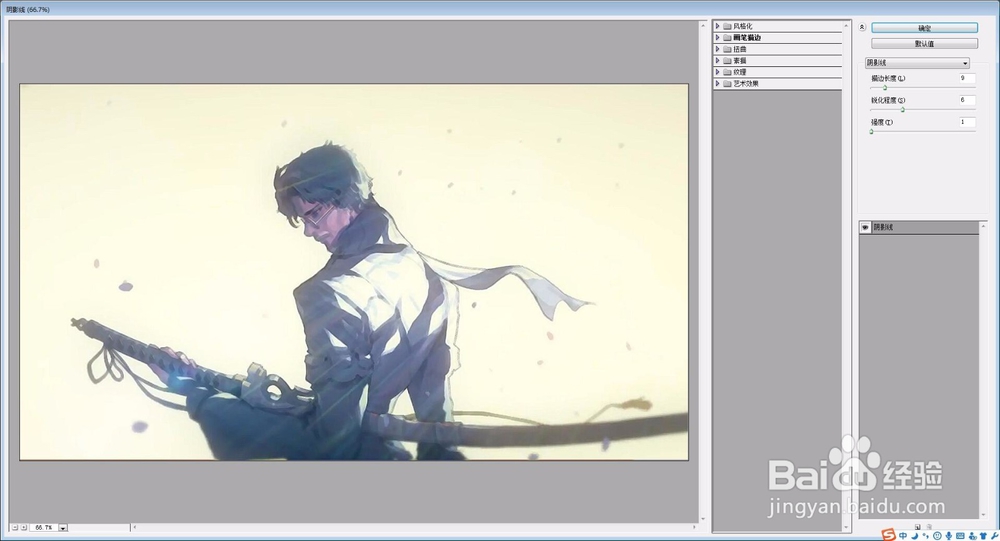Click the shirt skin icon in IME bar
Screen dimensions: 1000x541
[983, 536]
